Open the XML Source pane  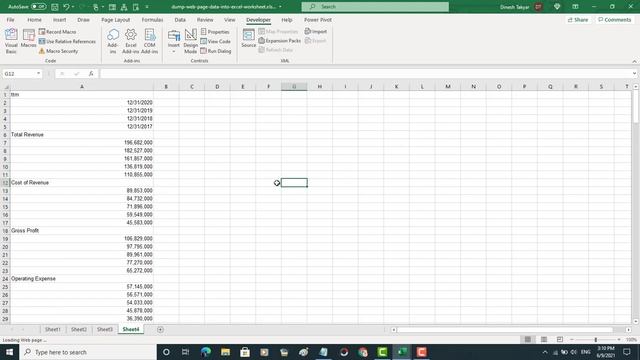pyautogui.click(x=249, y=38)
